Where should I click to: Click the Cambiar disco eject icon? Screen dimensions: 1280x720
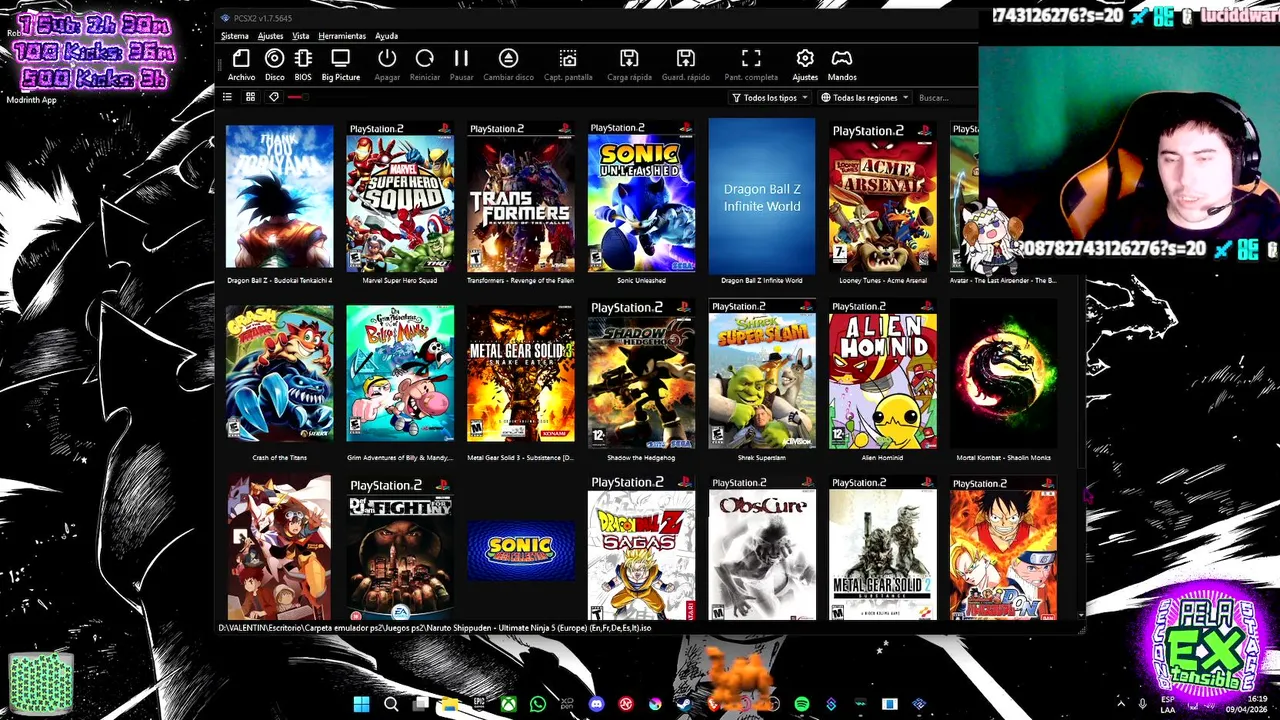(x=509, y=65)
